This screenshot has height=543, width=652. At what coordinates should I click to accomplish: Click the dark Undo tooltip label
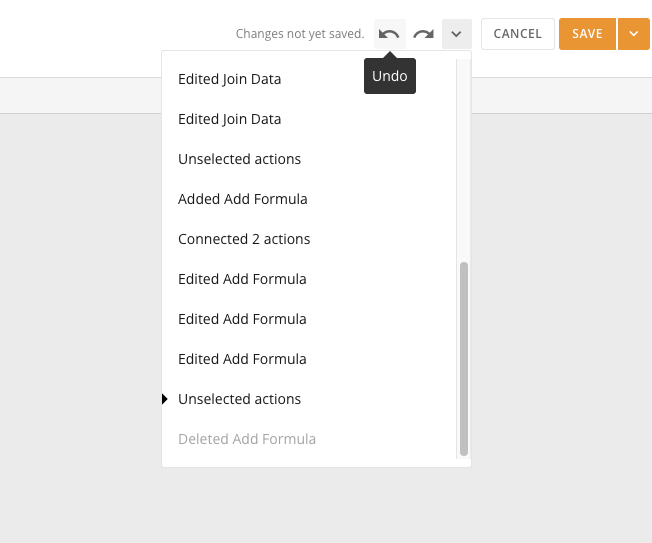(x=390, y=76)
